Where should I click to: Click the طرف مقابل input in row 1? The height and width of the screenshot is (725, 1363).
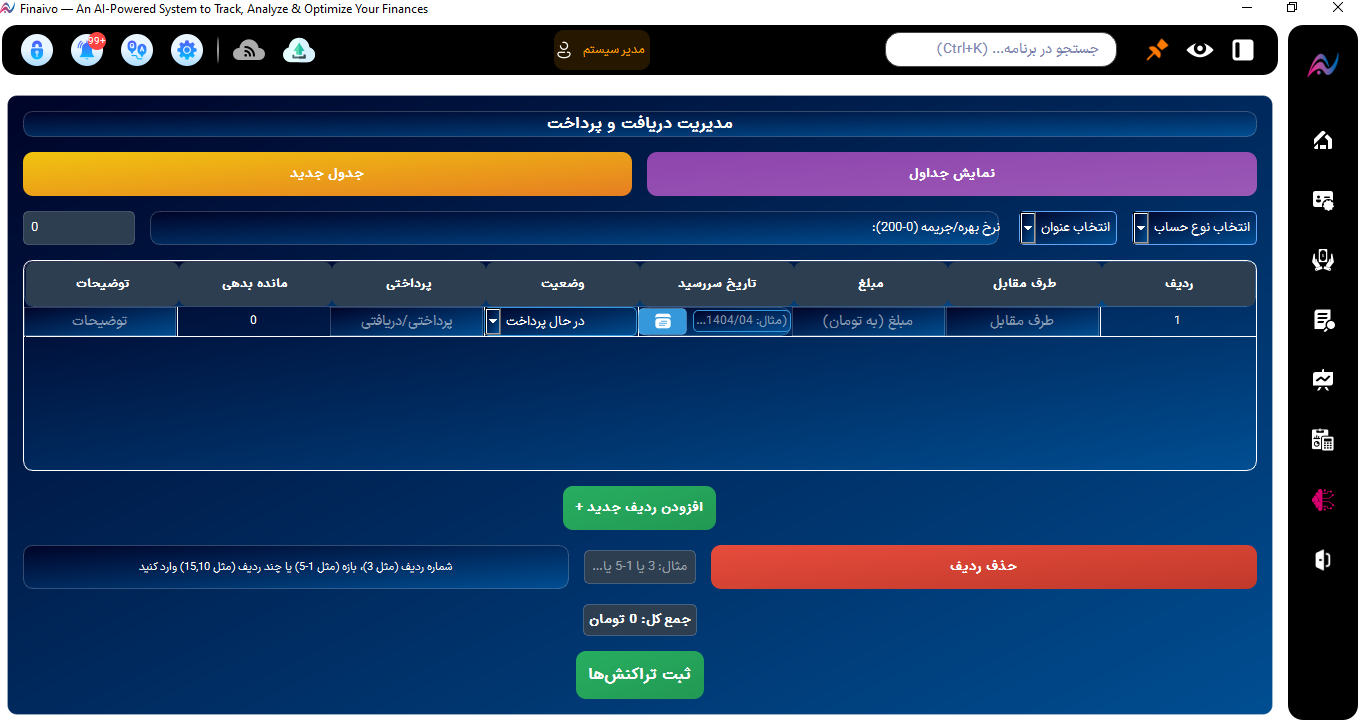point(1023,321)
